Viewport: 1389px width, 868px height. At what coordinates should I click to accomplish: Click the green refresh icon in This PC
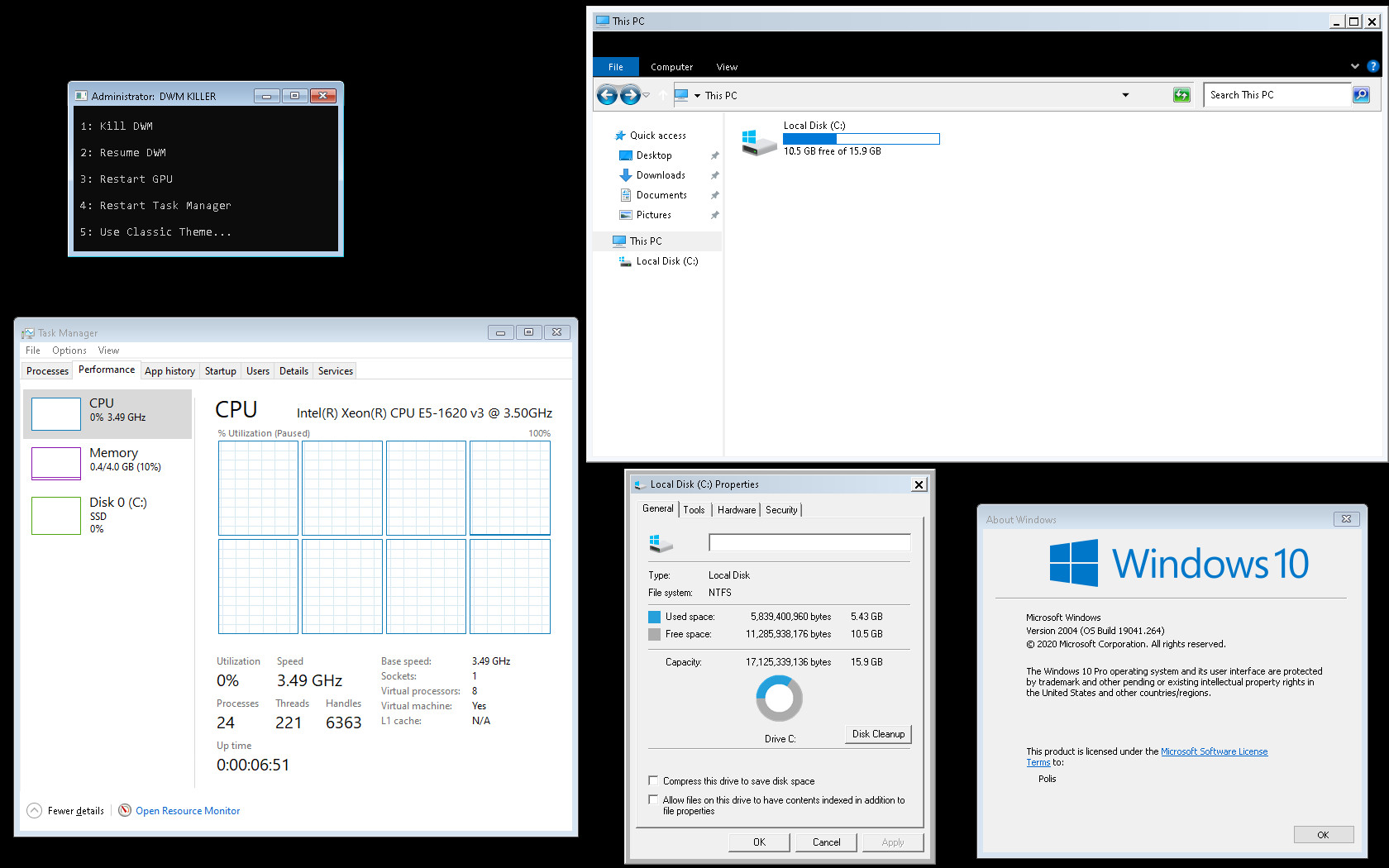(x=1181, y=95)
